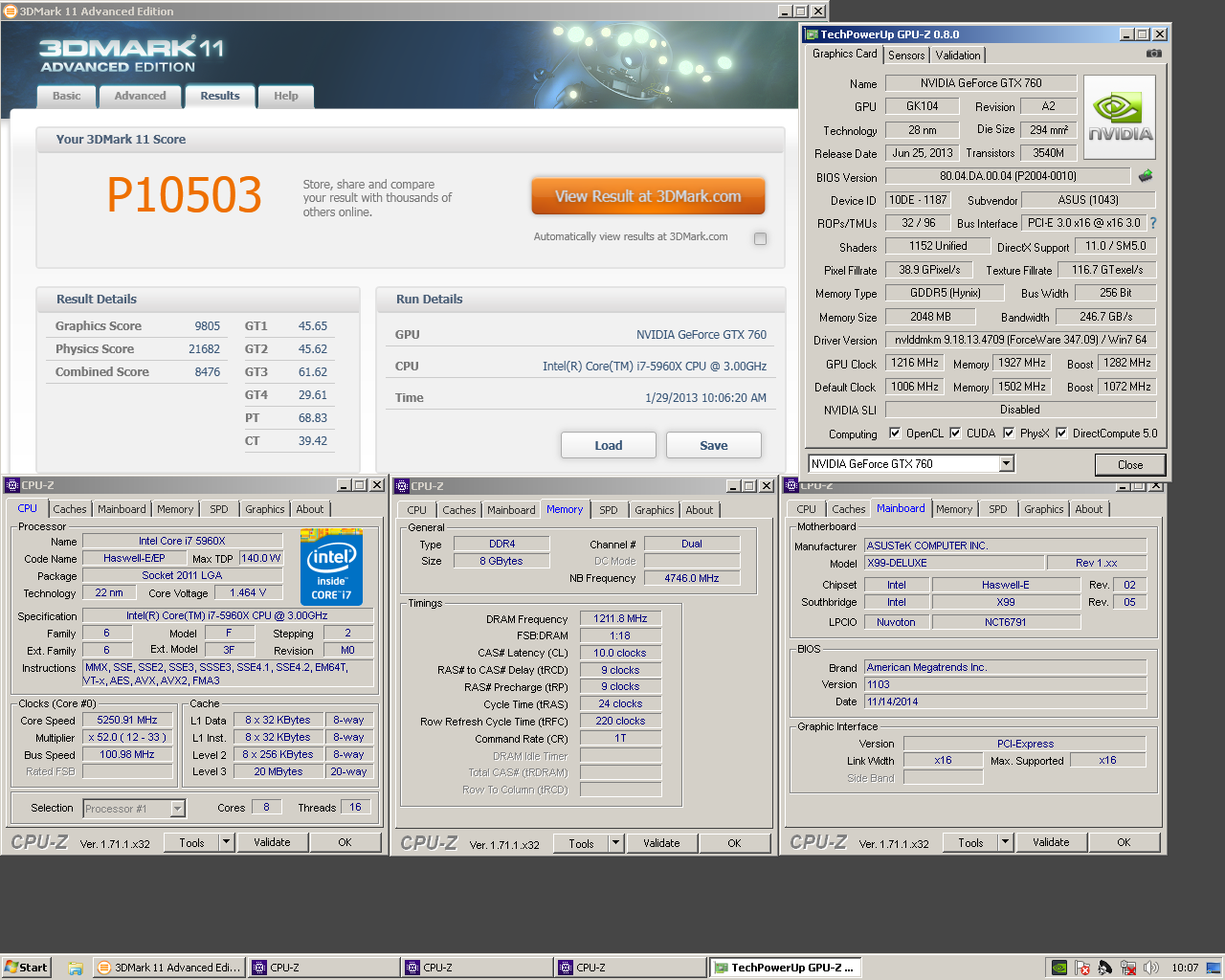The height and width of the screenshot is (980, 1225).
Task: Click GPU Clock value 1216 MHz
Action: pyautogui.click(x=915, y=364)
